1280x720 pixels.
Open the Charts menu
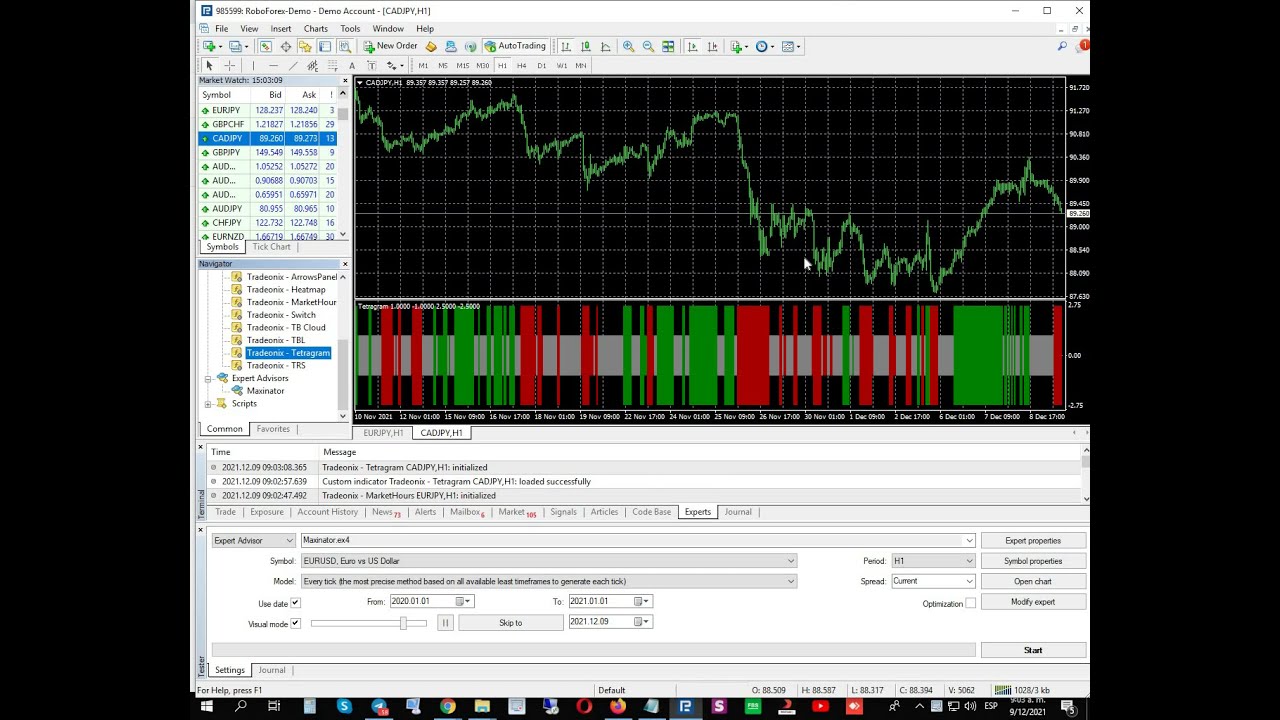(315, 29)
